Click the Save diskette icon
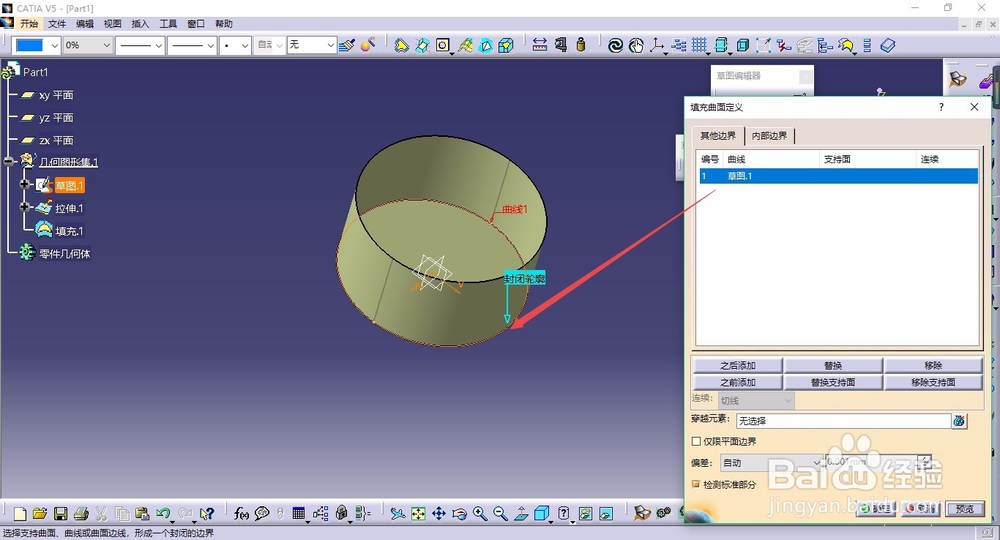 point(61,513)
